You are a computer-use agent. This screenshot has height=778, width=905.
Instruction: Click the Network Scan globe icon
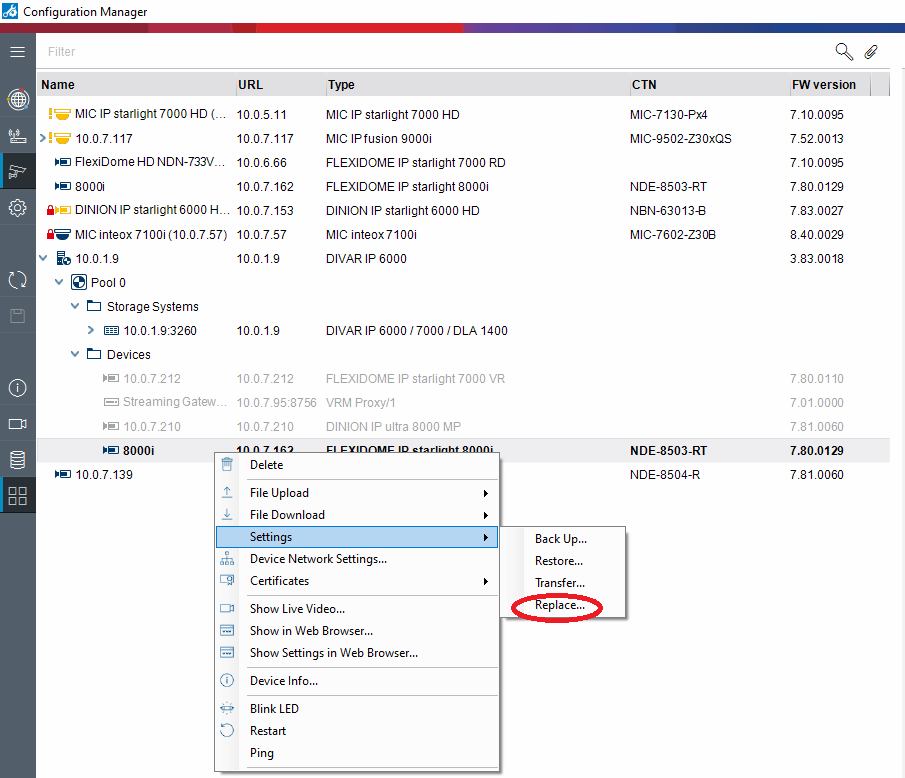17,99
